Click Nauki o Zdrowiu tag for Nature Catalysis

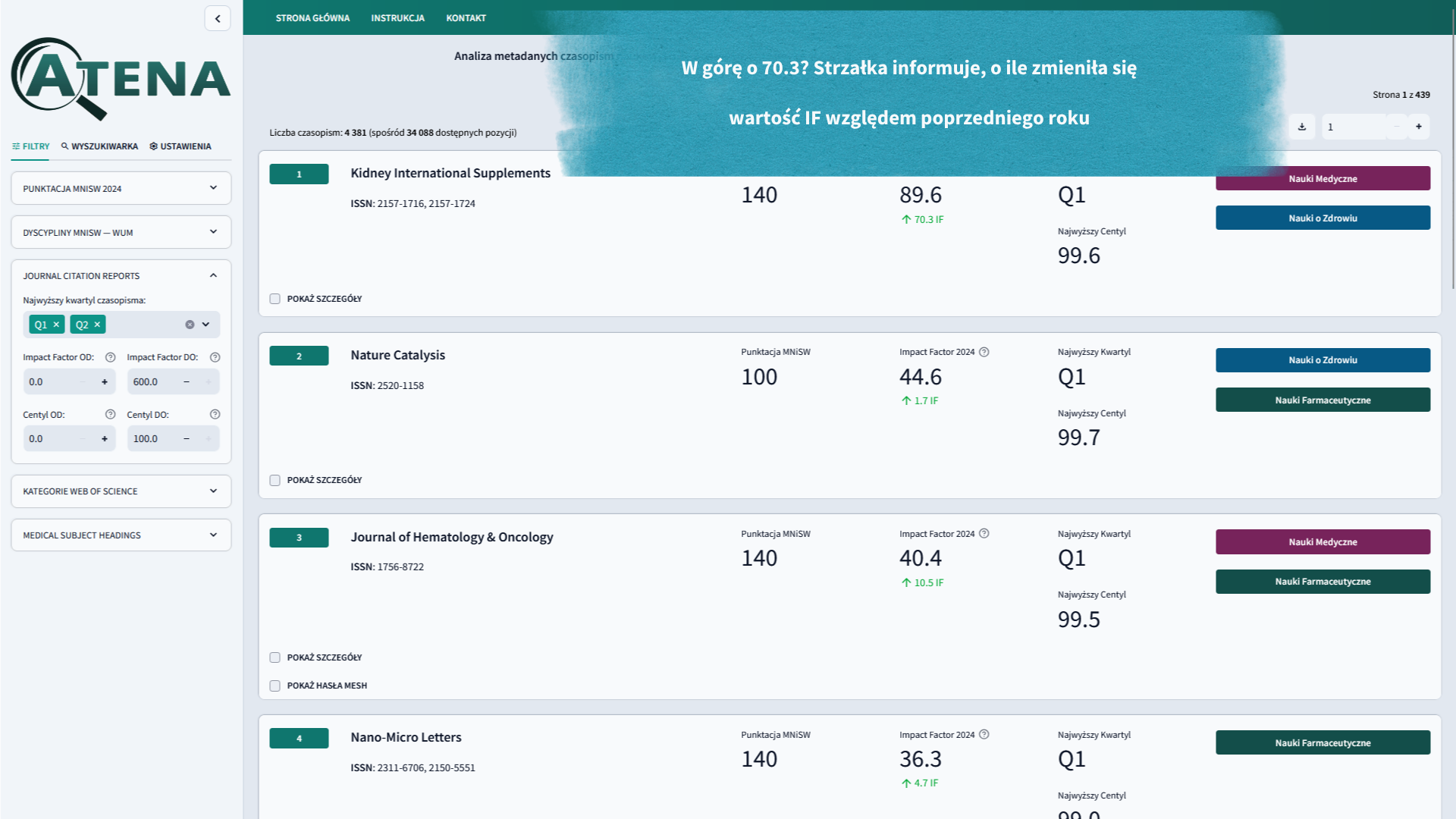point(1323,360)
